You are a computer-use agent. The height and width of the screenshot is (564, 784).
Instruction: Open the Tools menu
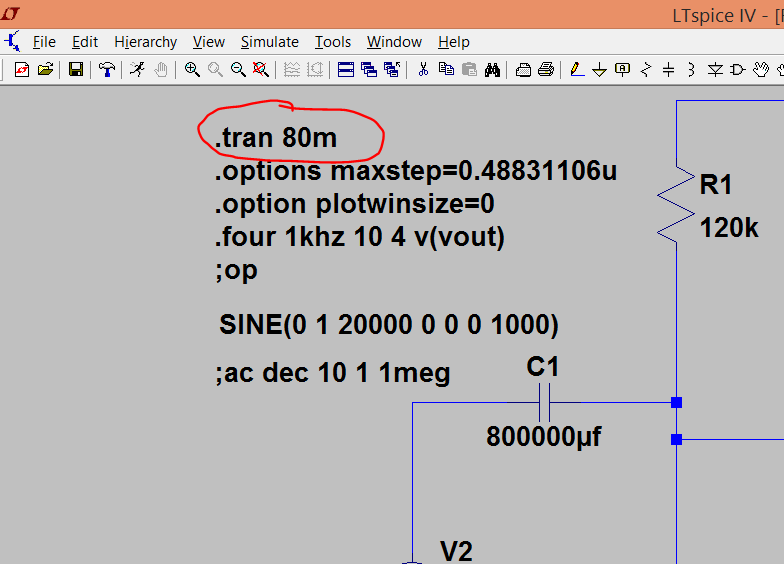(332, 42)
